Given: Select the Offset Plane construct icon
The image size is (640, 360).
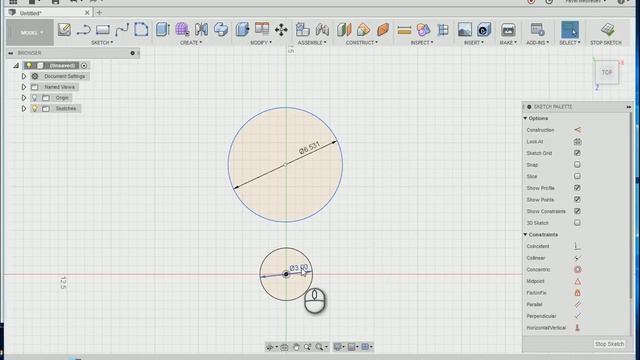Looking at the screenshot, I should click(344, 29).
